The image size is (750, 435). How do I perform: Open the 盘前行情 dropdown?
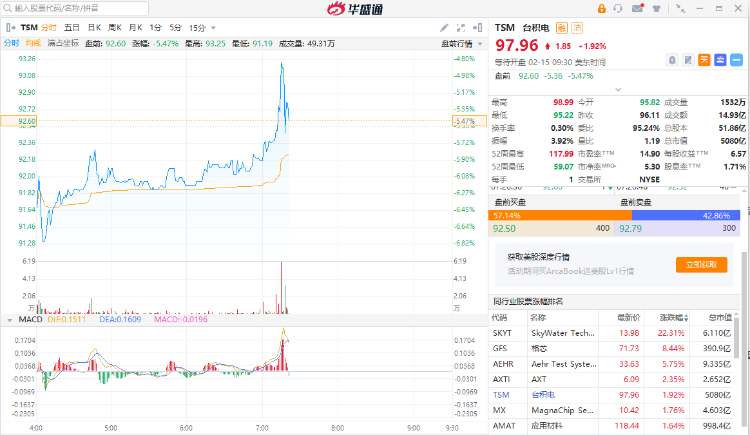click(462, 44)
